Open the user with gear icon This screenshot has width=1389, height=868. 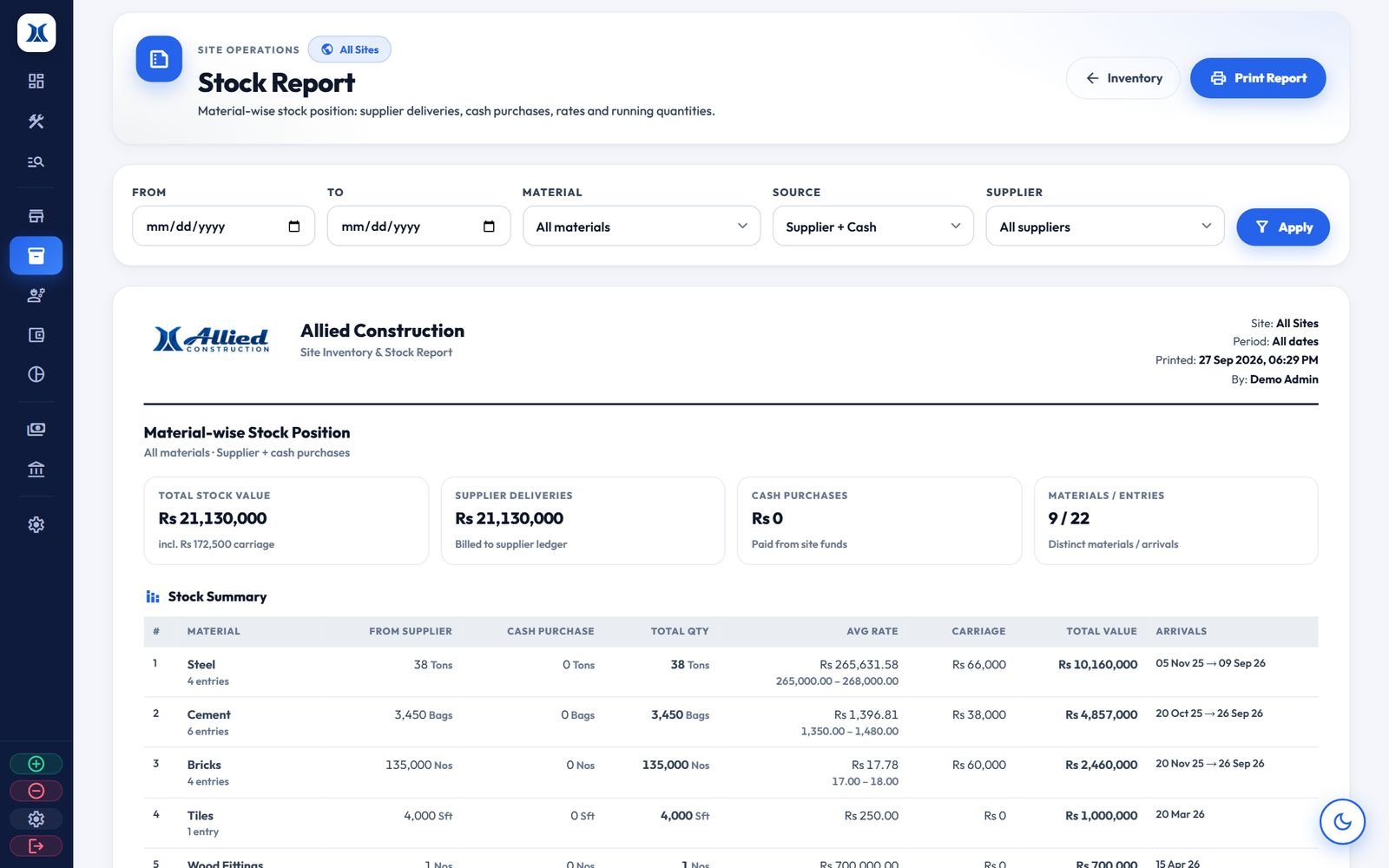[x=36, y=295]
